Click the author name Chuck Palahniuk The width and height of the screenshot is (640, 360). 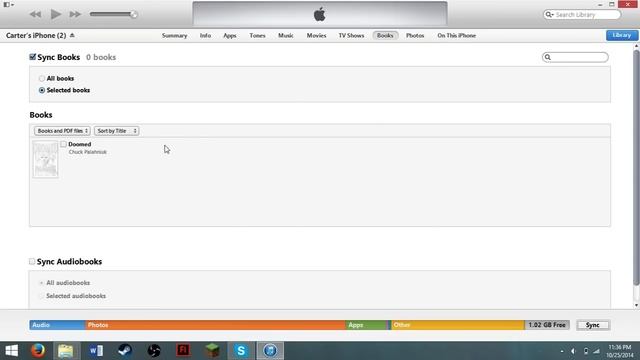tap(88, 152)
